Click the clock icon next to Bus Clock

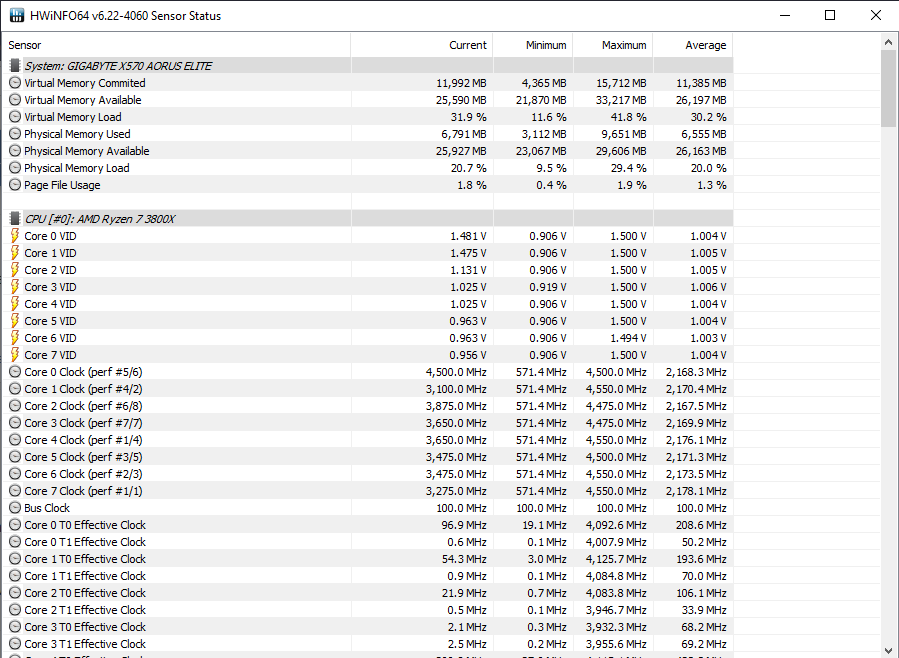pyautogui.click(x=15, y=508)
